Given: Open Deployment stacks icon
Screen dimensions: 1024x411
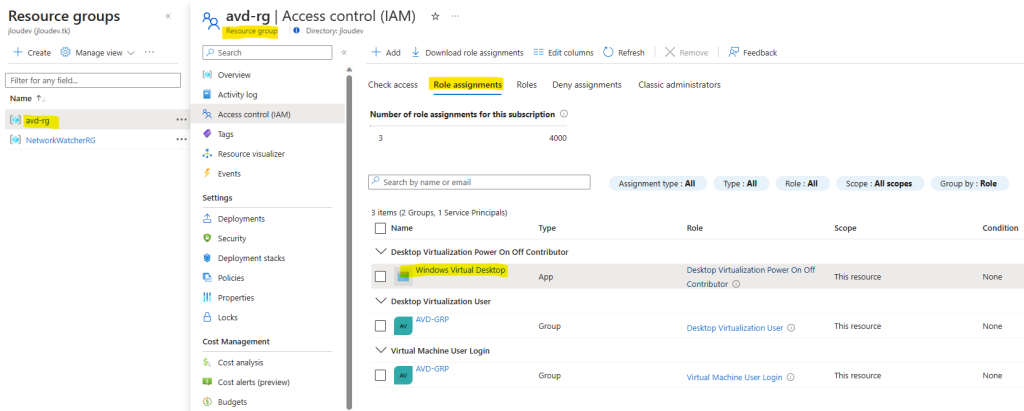Looking at the screenshot, I should (x=207, y=258).
